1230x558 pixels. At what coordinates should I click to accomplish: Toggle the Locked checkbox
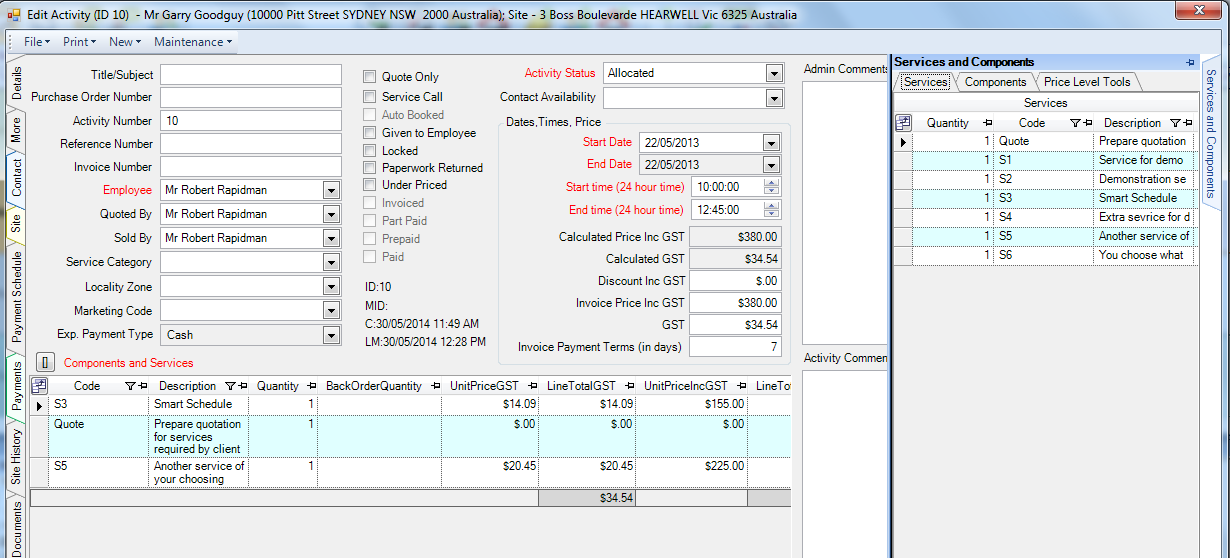click(370, 151)
